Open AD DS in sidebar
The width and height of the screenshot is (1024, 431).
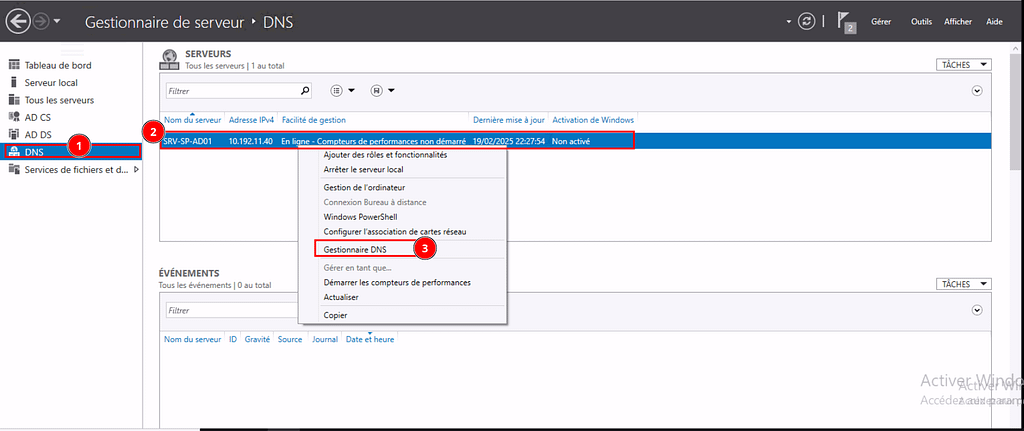pyautogui.click(x=38, y=134)
